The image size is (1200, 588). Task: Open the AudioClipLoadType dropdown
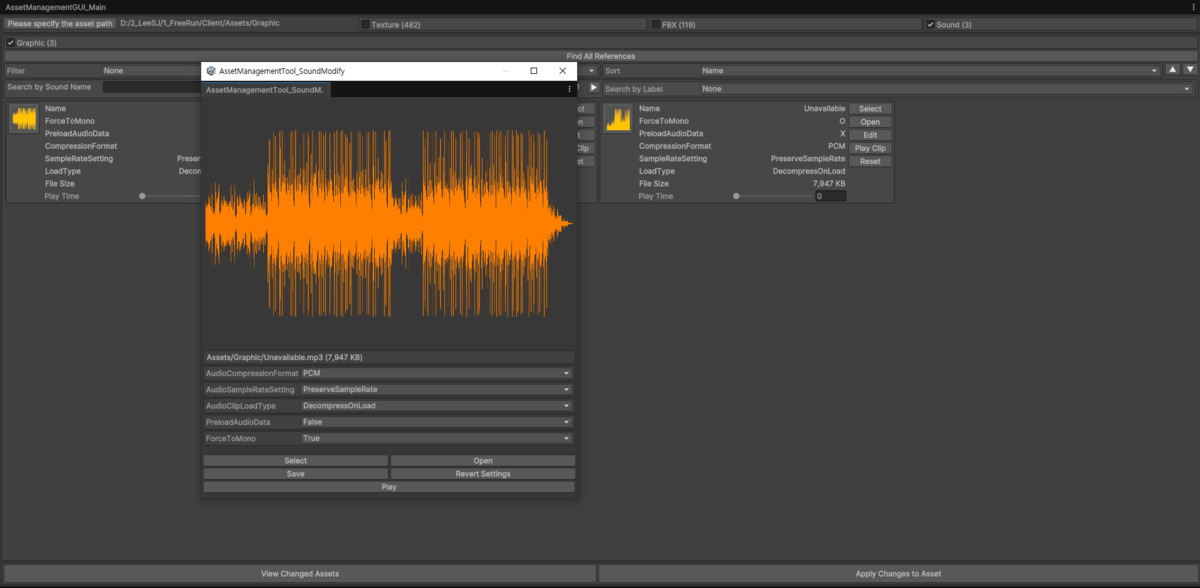coord(436,406)
